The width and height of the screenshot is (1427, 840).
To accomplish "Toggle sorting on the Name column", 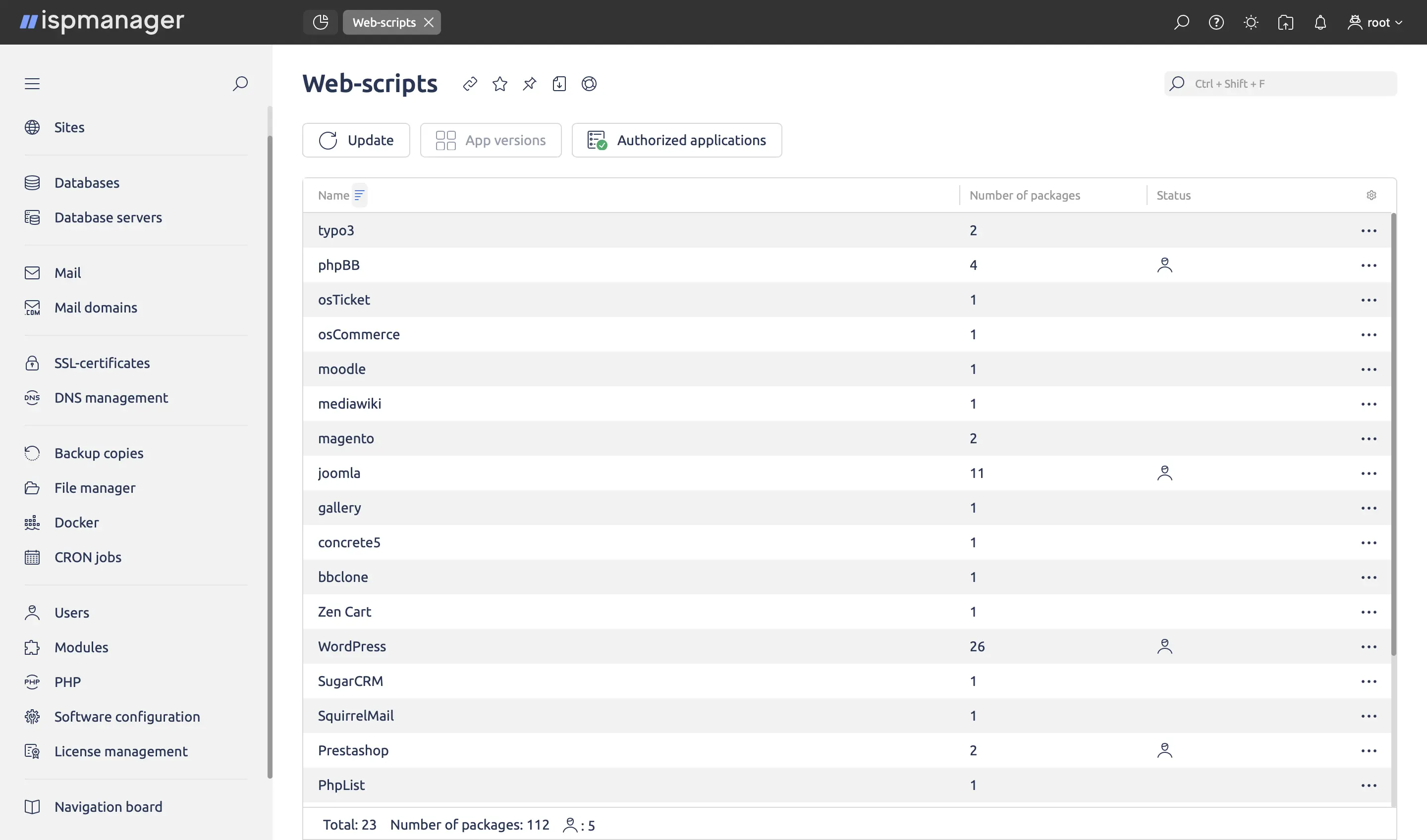I will coord(360,195).
